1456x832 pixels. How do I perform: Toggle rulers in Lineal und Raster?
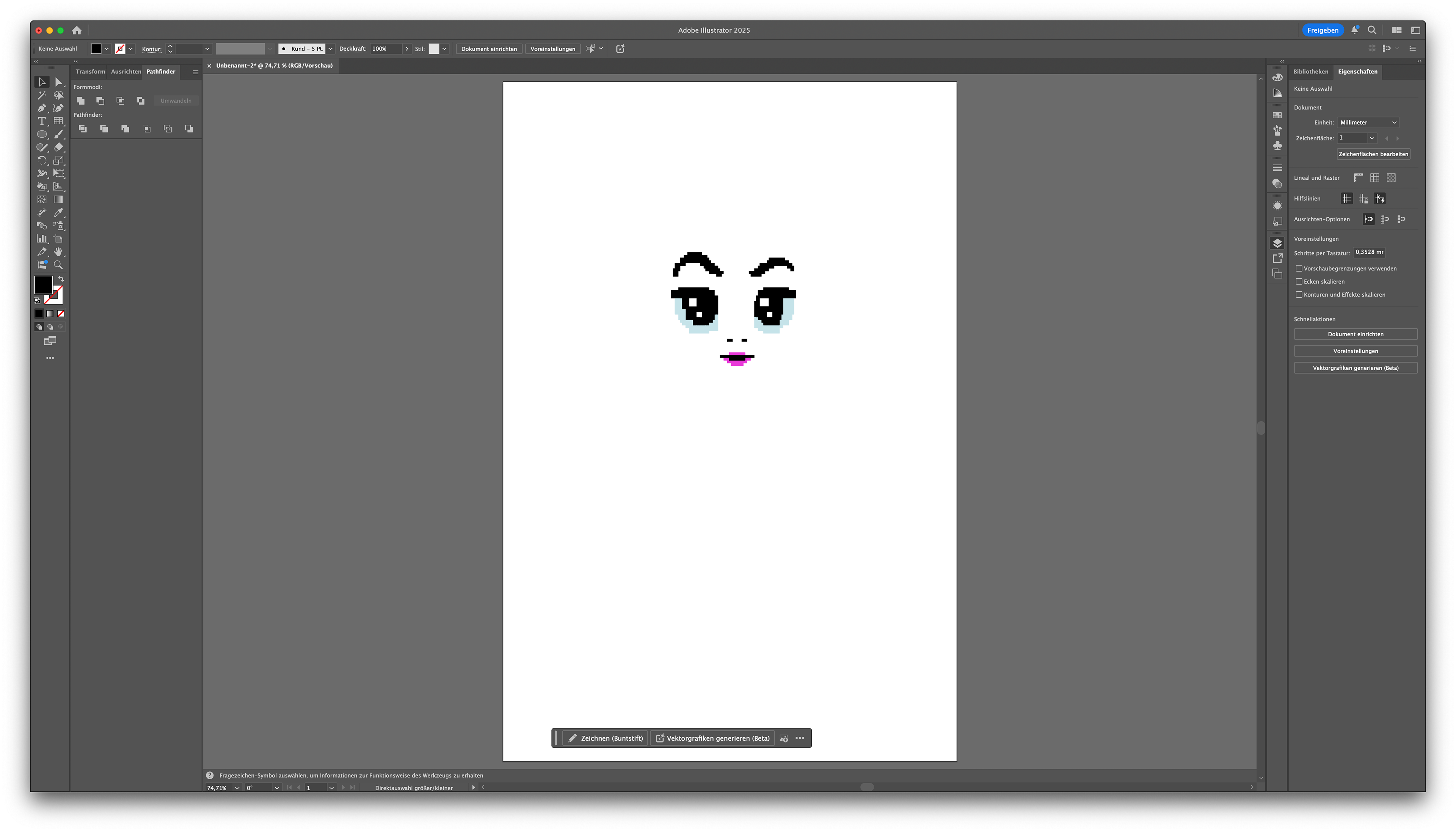pyautogui.click(x=1358, y=178)
